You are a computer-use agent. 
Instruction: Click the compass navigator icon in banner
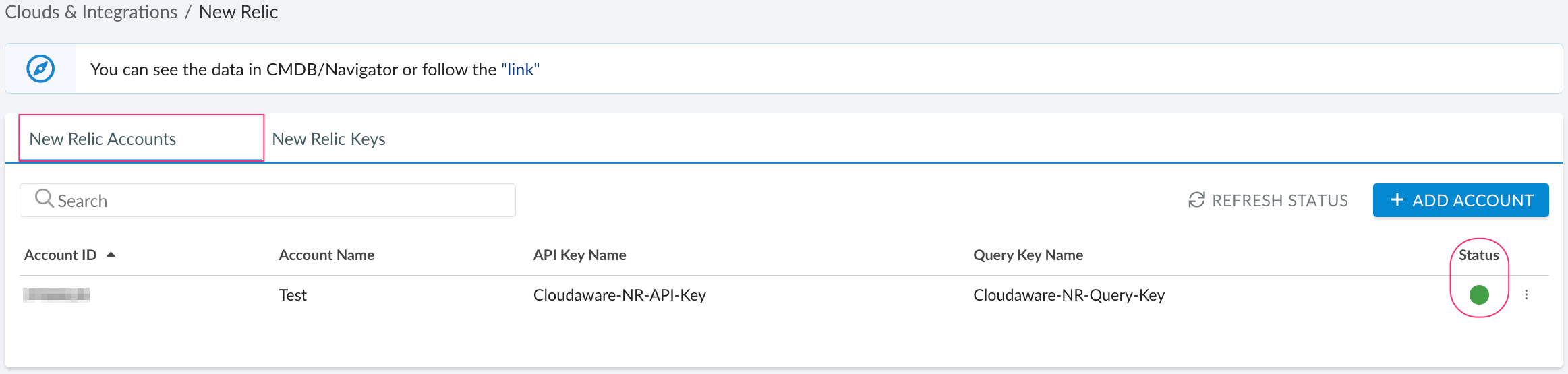(40, 69)
